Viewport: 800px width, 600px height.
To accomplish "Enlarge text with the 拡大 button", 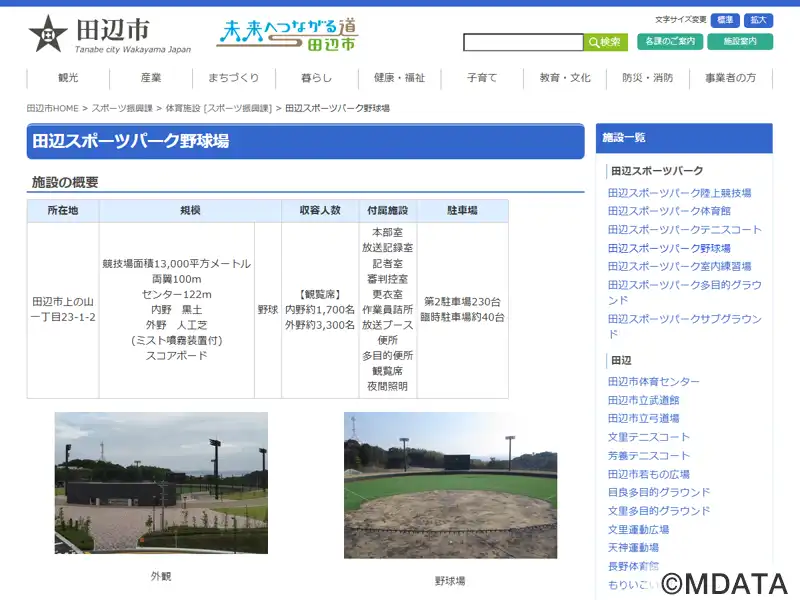I will [758, 20].
